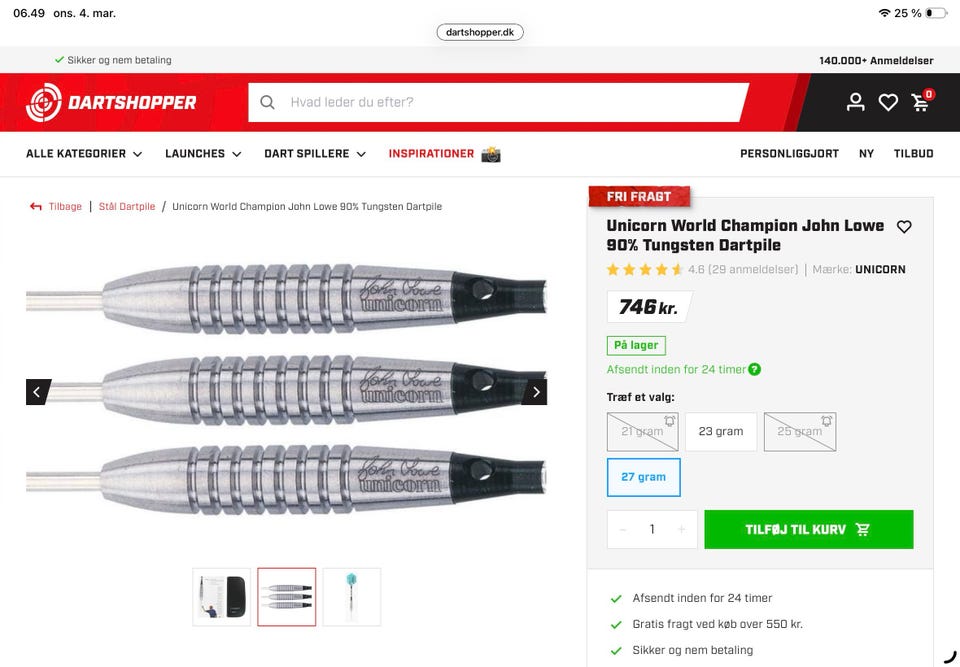Expand Dart Spillere dropdown

coord(315,154)
